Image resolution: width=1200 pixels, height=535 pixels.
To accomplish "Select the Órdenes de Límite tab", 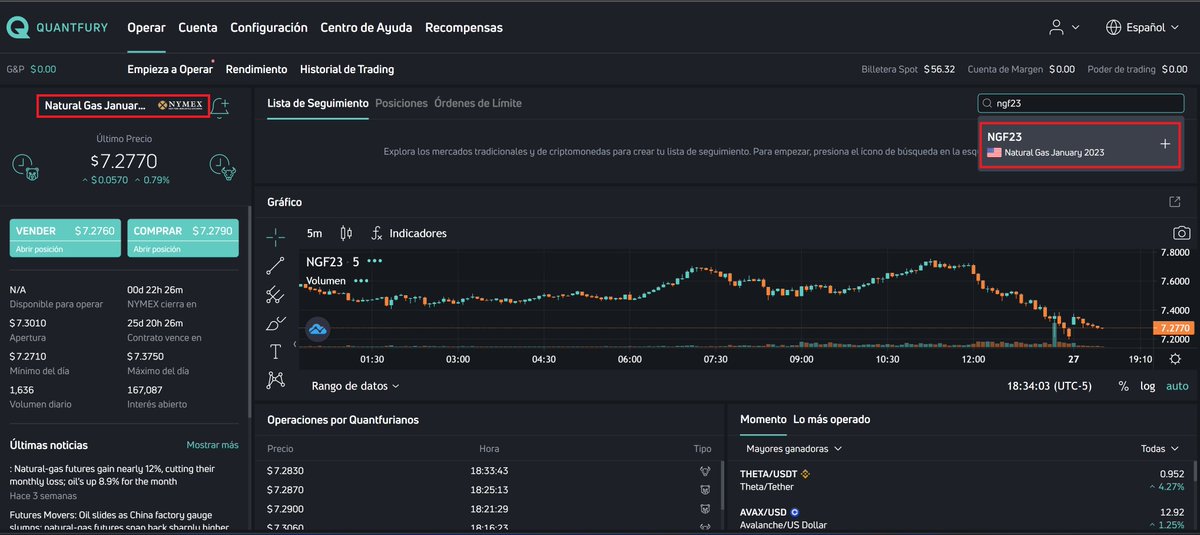I will (478, 103).
